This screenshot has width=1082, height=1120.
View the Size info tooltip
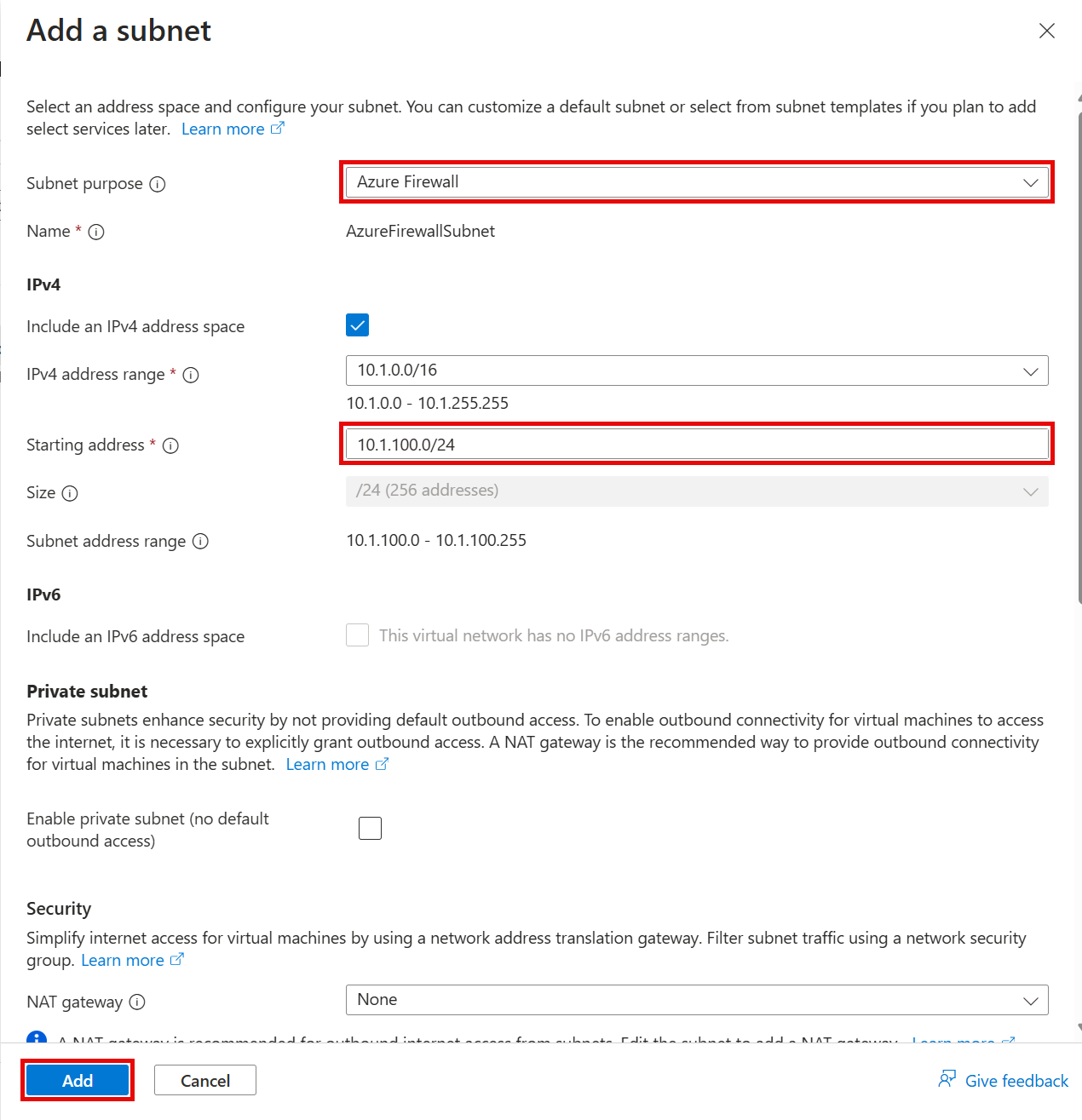(x=72, y=493)
